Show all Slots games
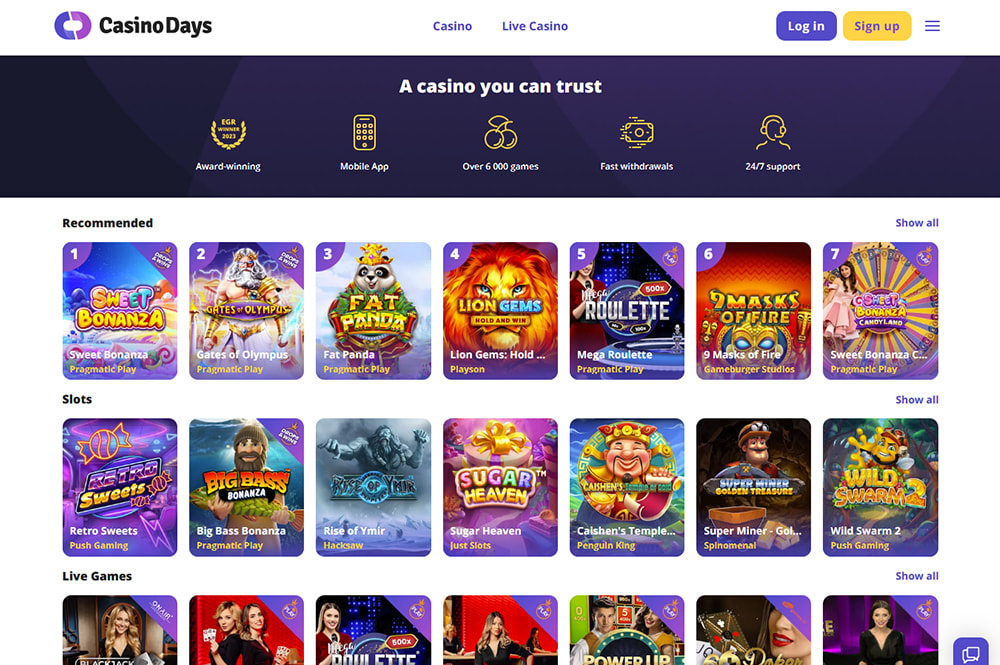This screenshot has width=1000, height=665. pyautogui.click(x=916, y=400)
